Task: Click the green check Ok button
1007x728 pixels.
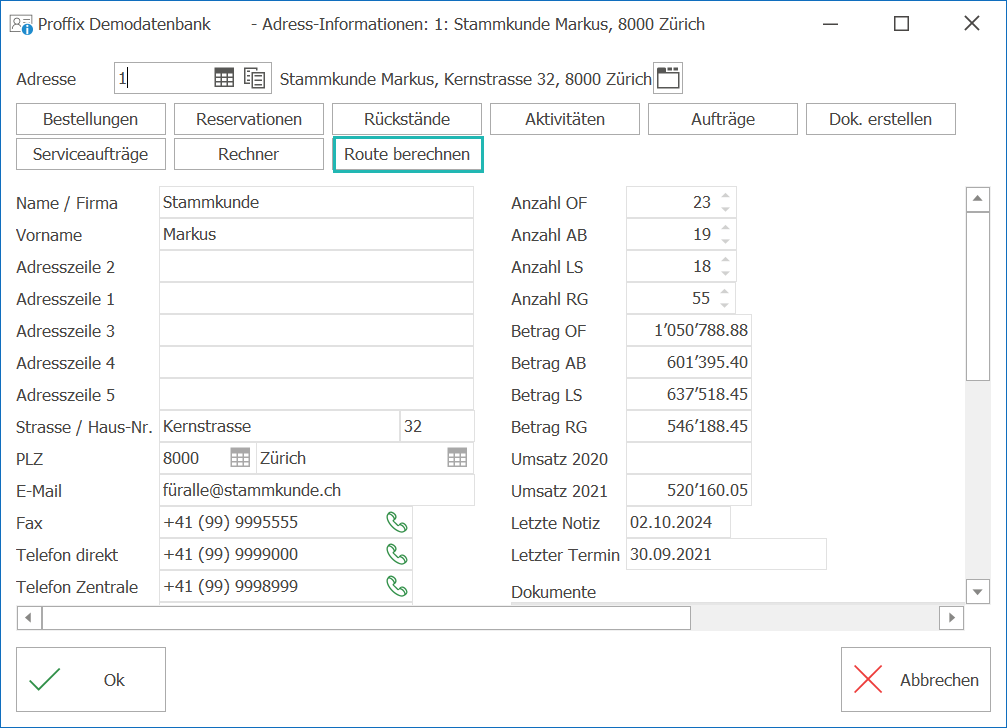Action: [x=91, y=679]
